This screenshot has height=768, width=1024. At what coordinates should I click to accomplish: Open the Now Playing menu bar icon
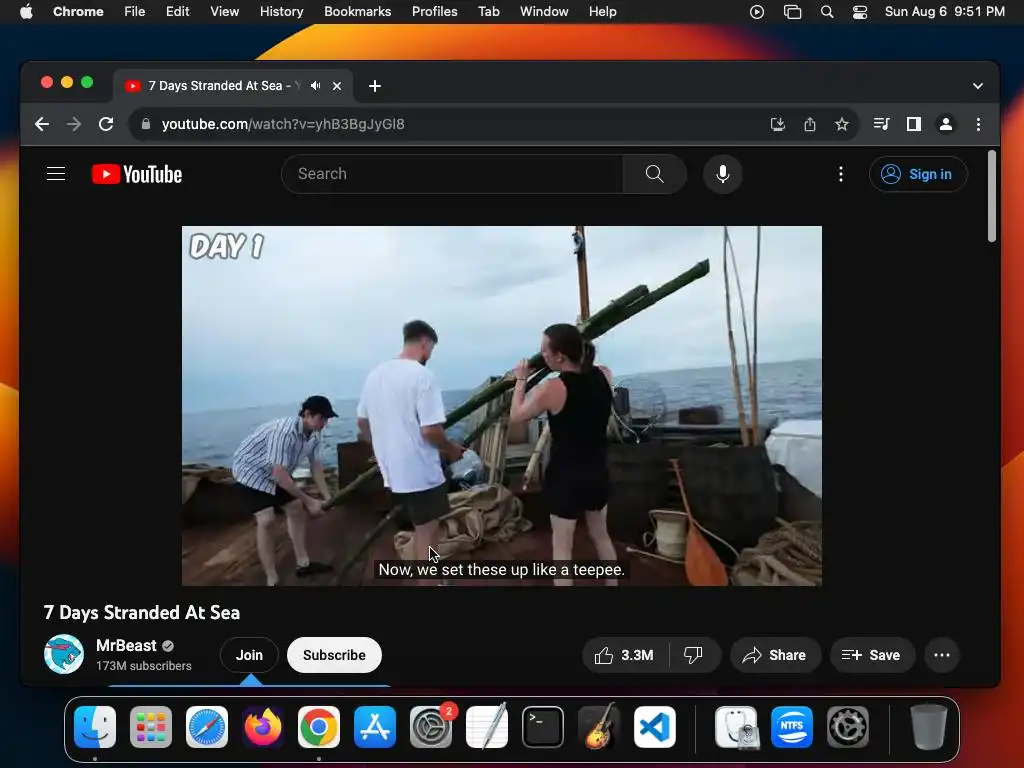tap(757, 12)
